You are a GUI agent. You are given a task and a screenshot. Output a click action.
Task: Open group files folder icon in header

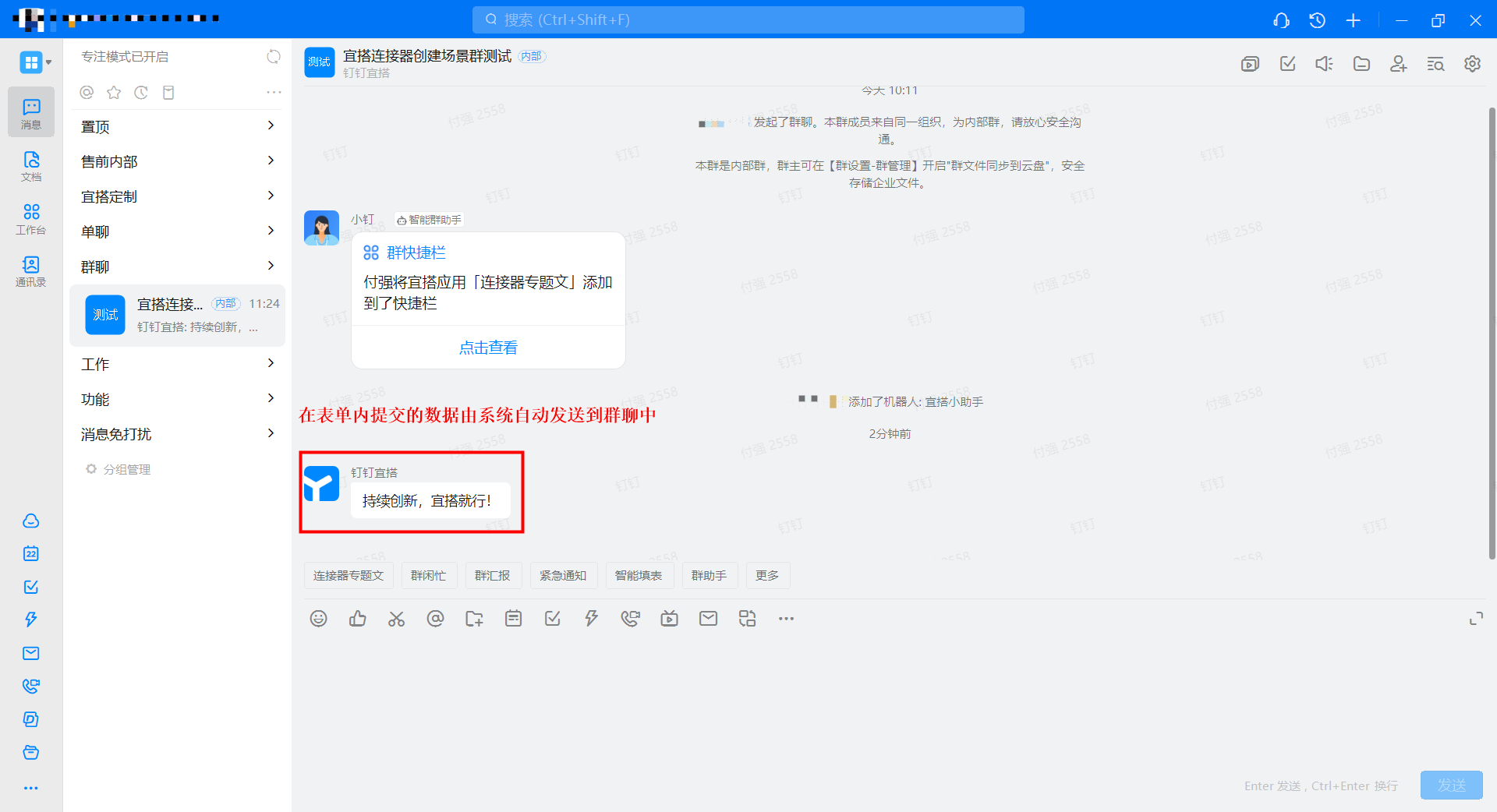pyautogui.click(x=1362, y=64)
